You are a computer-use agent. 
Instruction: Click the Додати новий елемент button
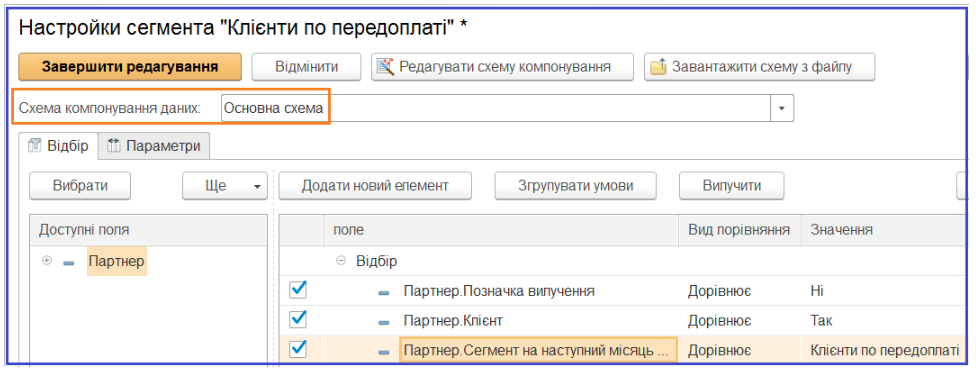pyautogui.click(x=375, y=185)
